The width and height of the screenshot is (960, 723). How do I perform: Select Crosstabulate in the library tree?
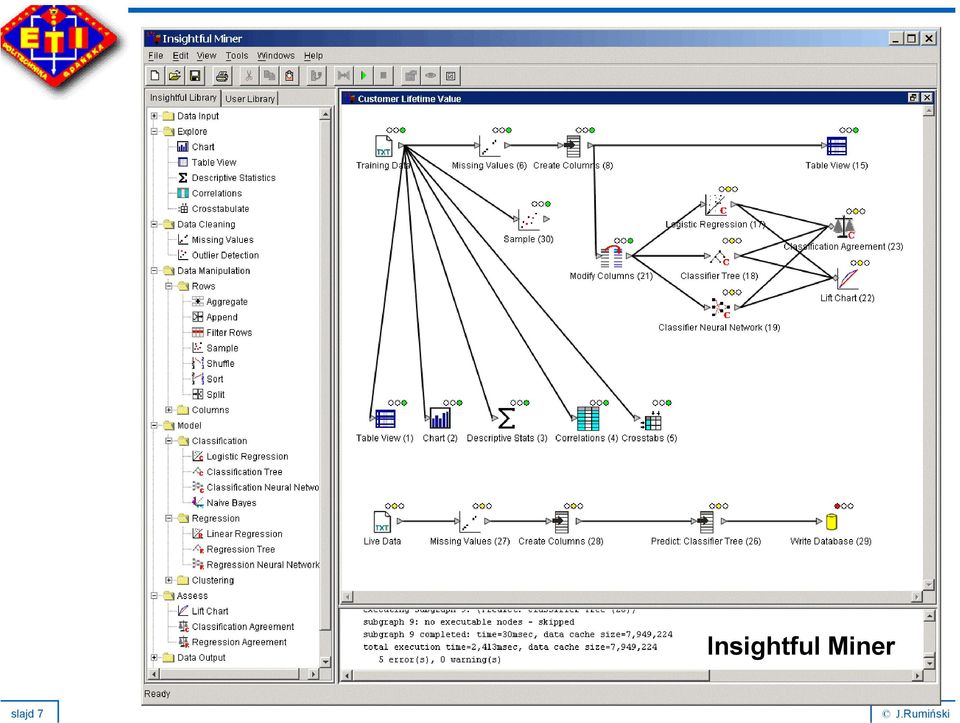click(x=220, y=209)
